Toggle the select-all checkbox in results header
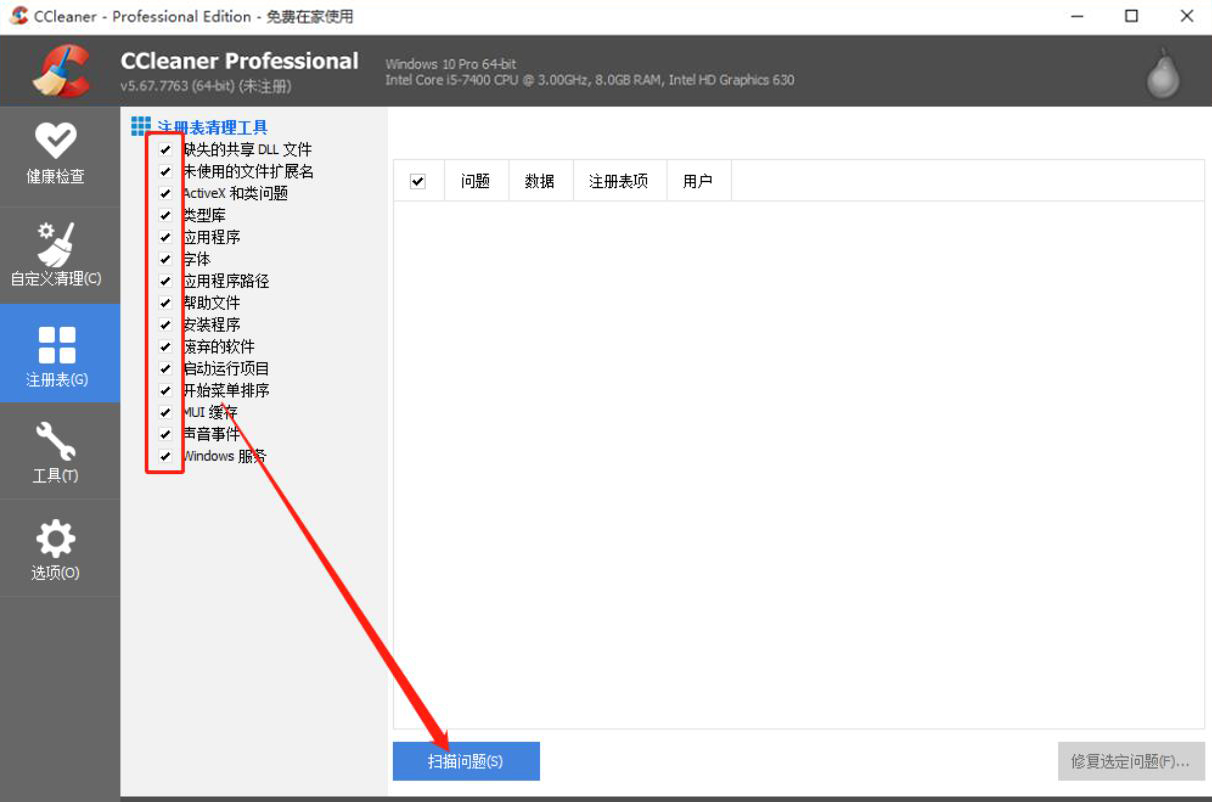This screenshot has height=802, width=1212. pos(418,181)
